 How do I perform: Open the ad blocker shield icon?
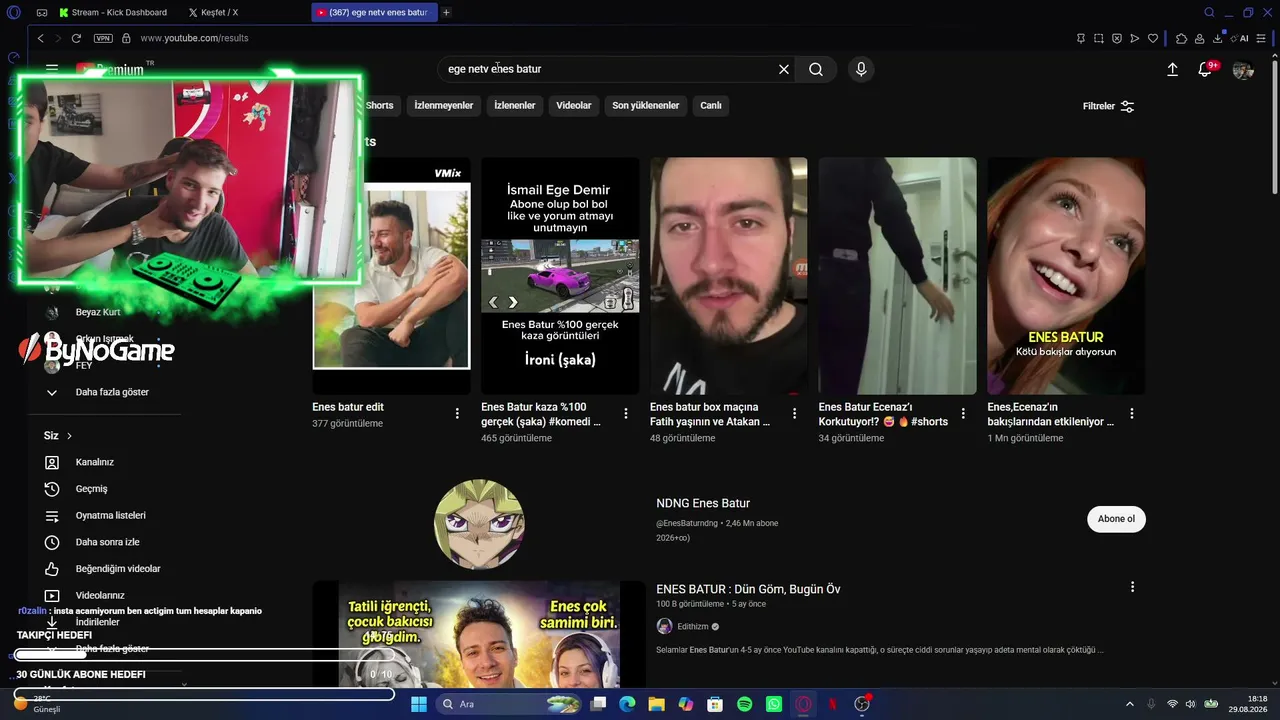tap(1117, 38)
